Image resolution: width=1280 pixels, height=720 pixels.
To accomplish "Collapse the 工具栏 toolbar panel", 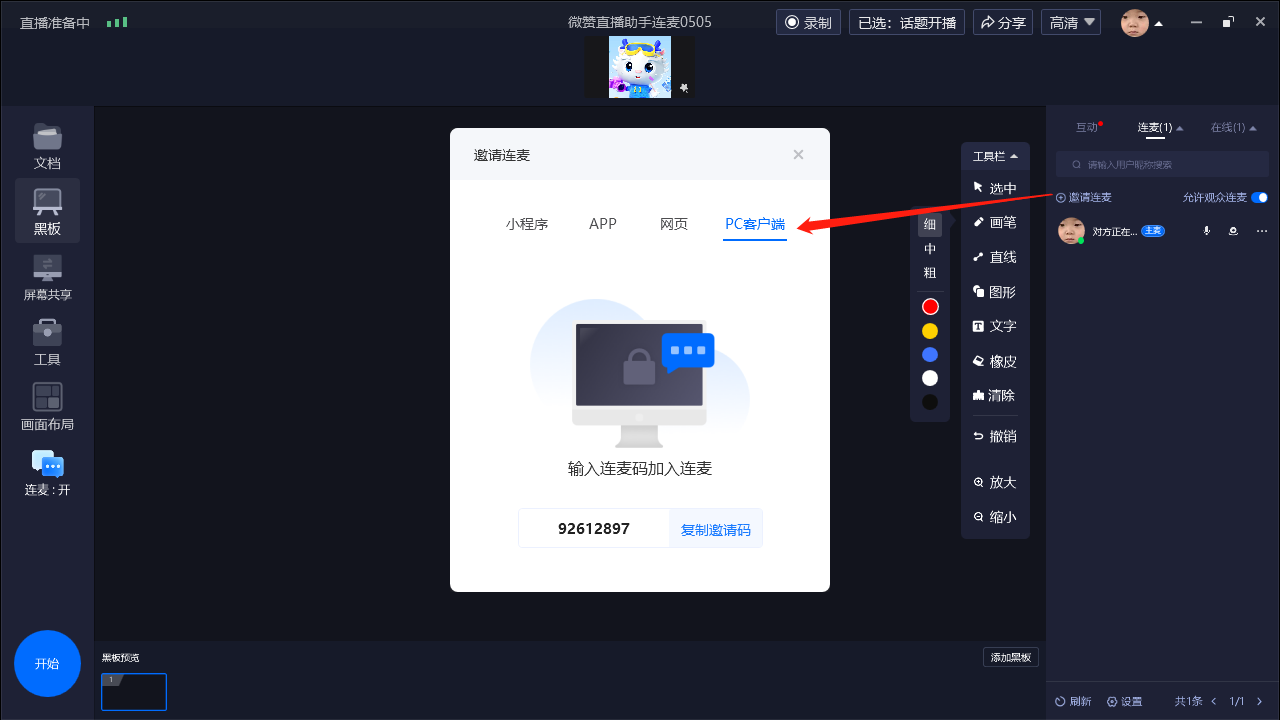I will (995, 156).
